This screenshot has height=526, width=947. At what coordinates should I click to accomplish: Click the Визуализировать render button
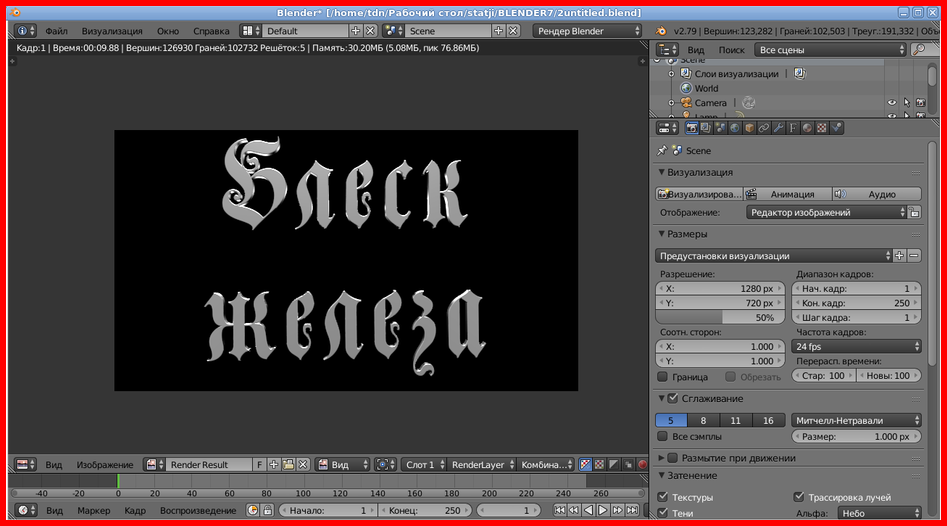pyautogui.click(x=699, y=194)
